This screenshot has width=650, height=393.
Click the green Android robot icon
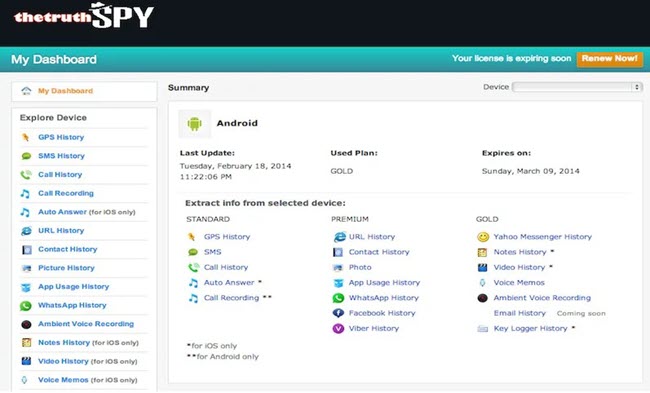tap(194, 124)
